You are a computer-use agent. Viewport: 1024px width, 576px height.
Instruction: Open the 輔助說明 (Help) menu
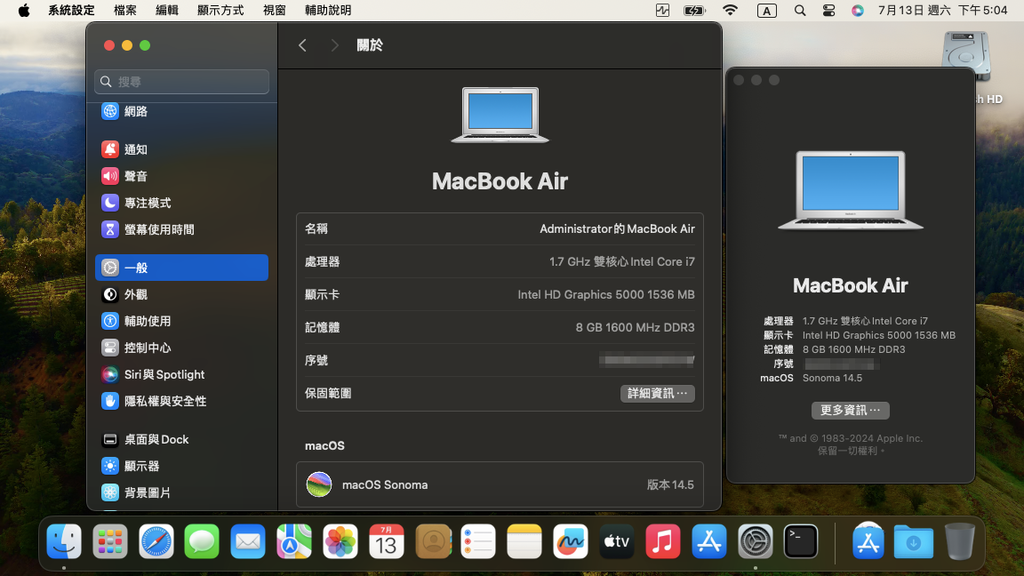[328, 10]
